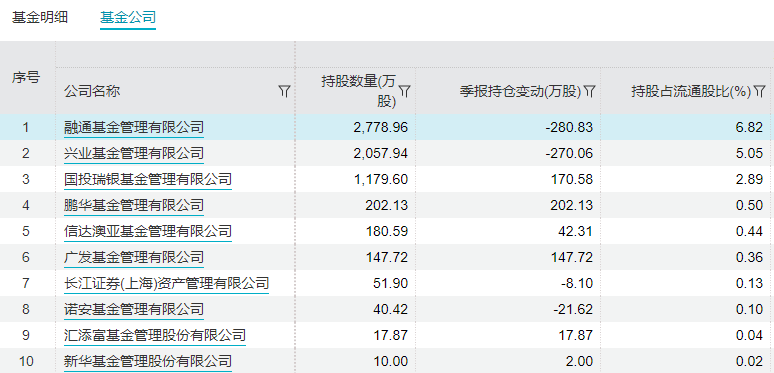Click the 序号 column header
The width and height of the screenshot is (774, 373).
(26, 78)
